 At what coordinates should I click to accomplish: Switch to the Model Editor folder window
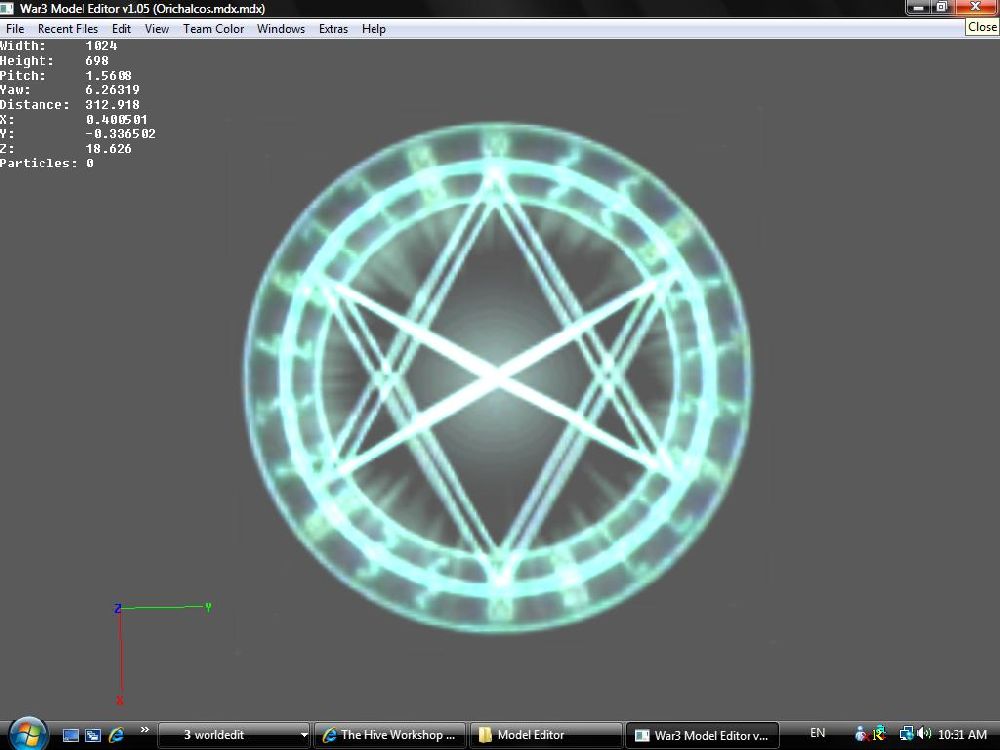pos(545,735)
